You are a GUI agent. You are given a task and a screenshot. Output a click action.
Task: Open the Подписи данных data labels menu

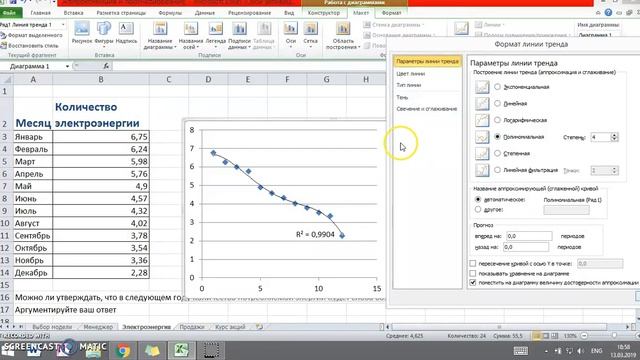pos(239,36)
